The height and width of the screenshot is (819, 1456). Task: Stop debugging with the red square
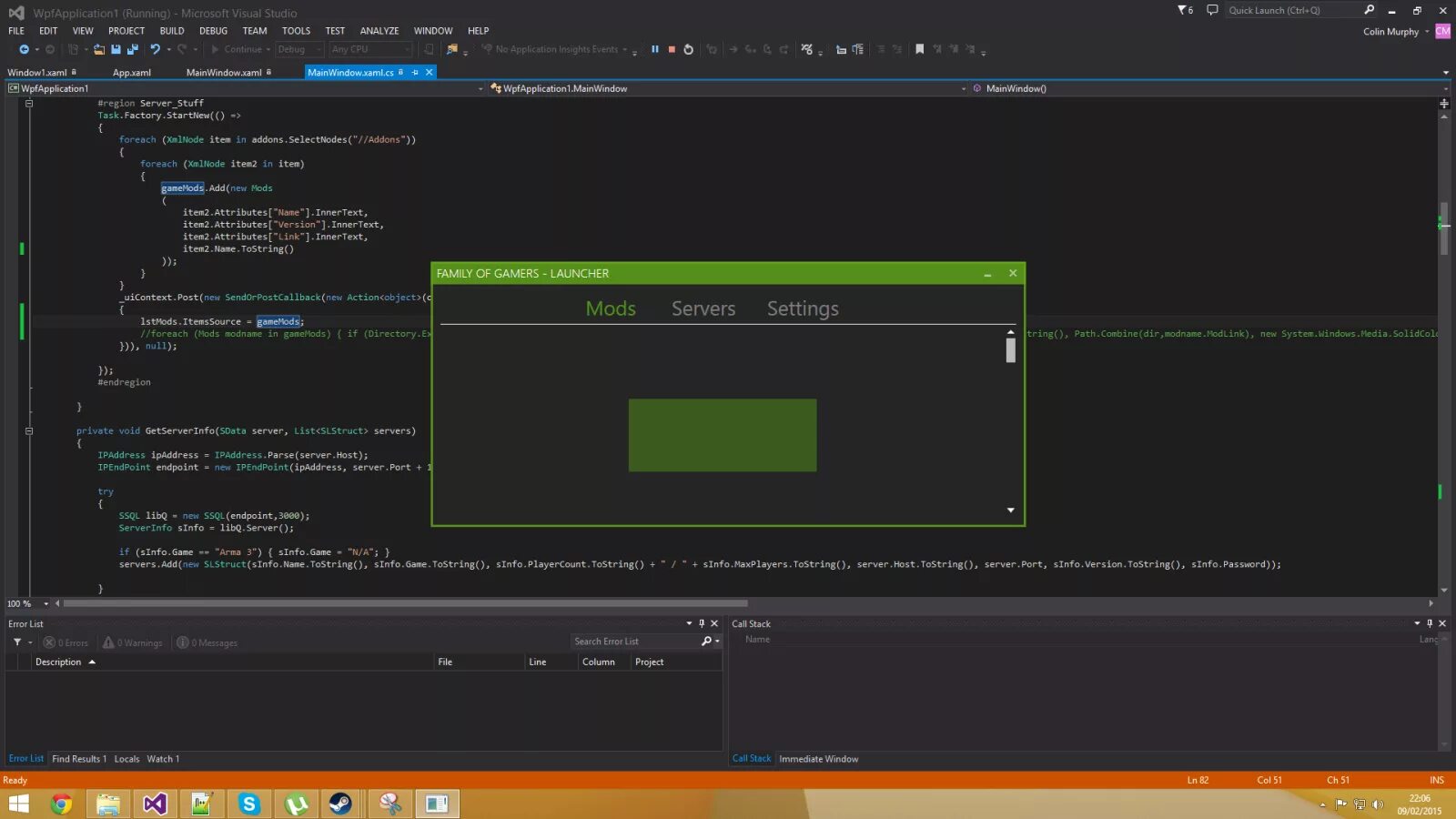point(672,49)
